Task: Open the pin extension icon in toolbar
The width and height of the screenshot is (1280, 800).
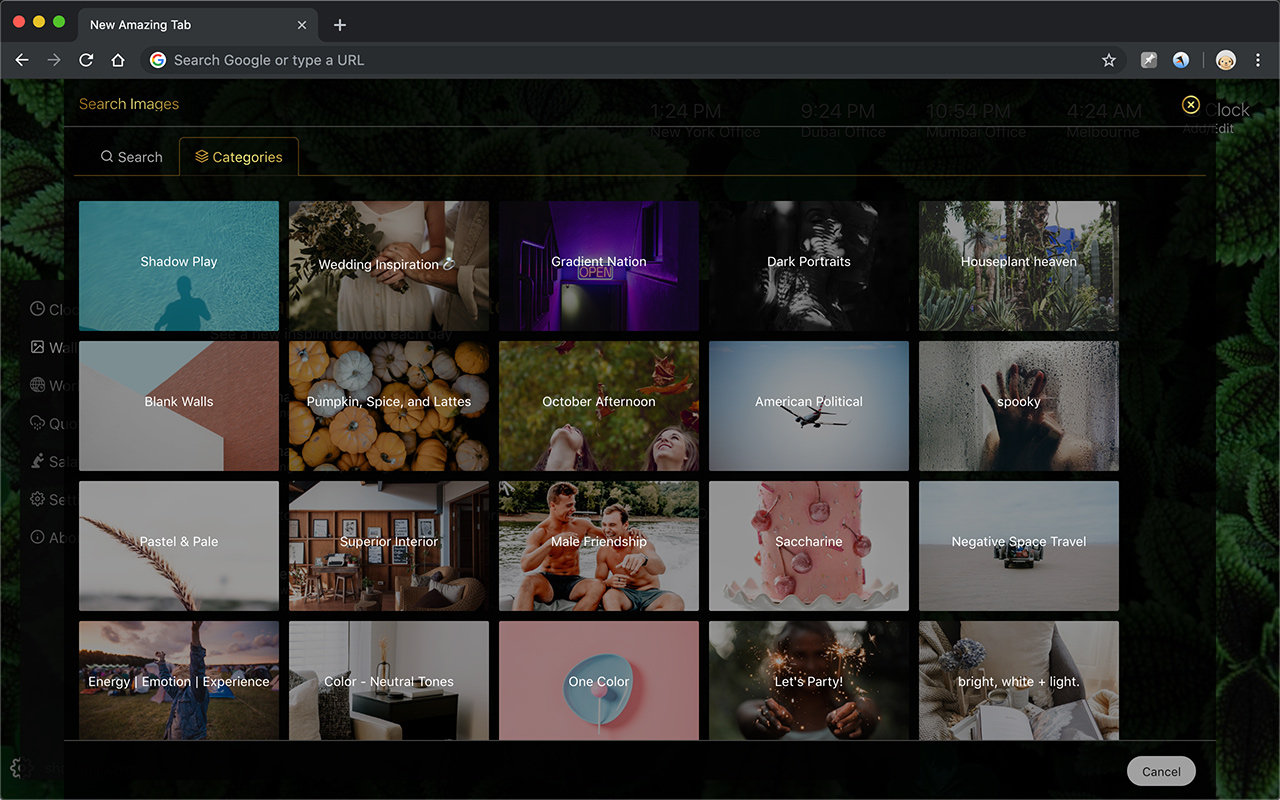Action: click(1149, 60)
